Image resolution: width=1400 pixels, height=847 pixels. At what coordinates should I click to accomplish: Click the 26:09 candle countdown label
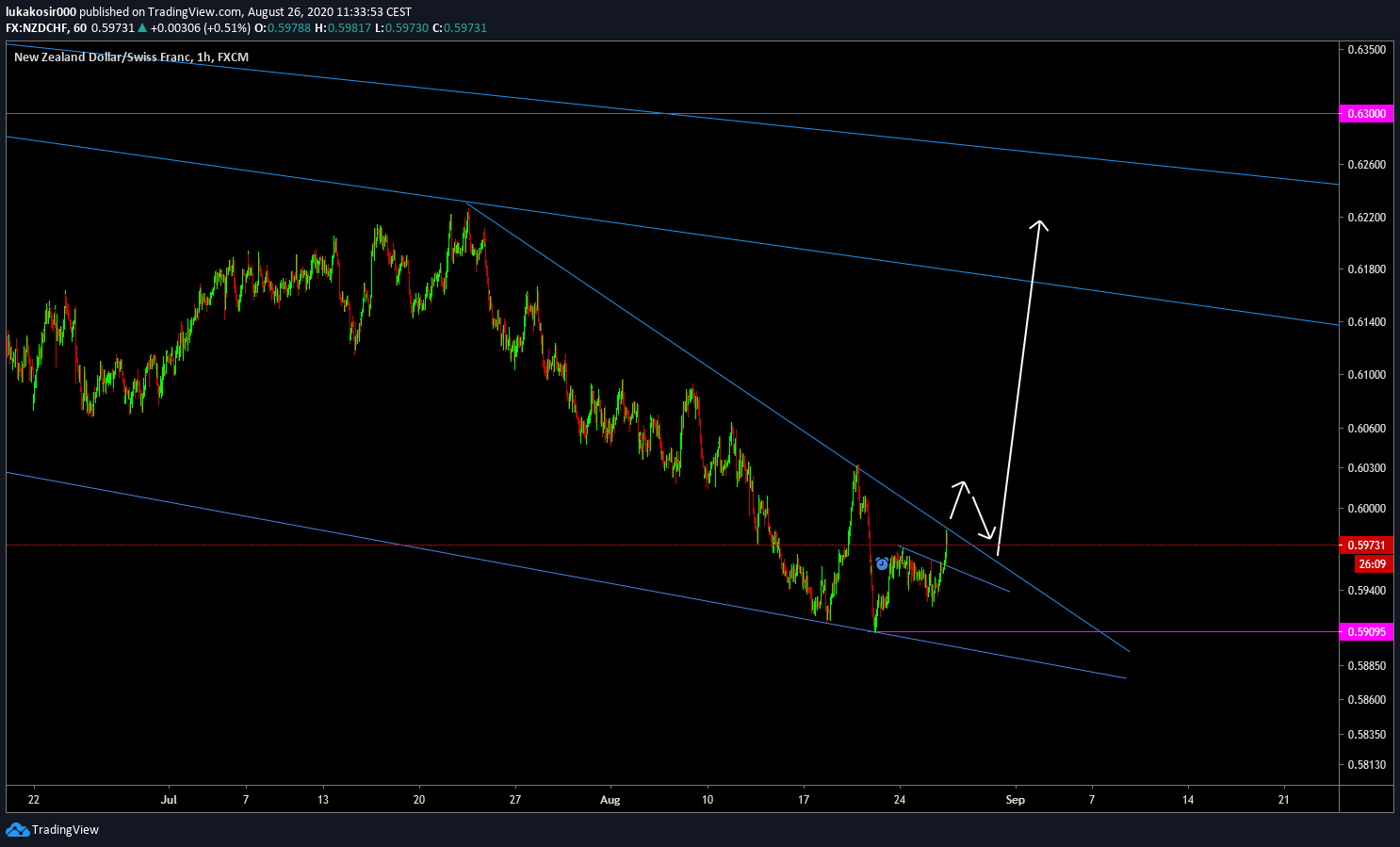pos(1372,564)
